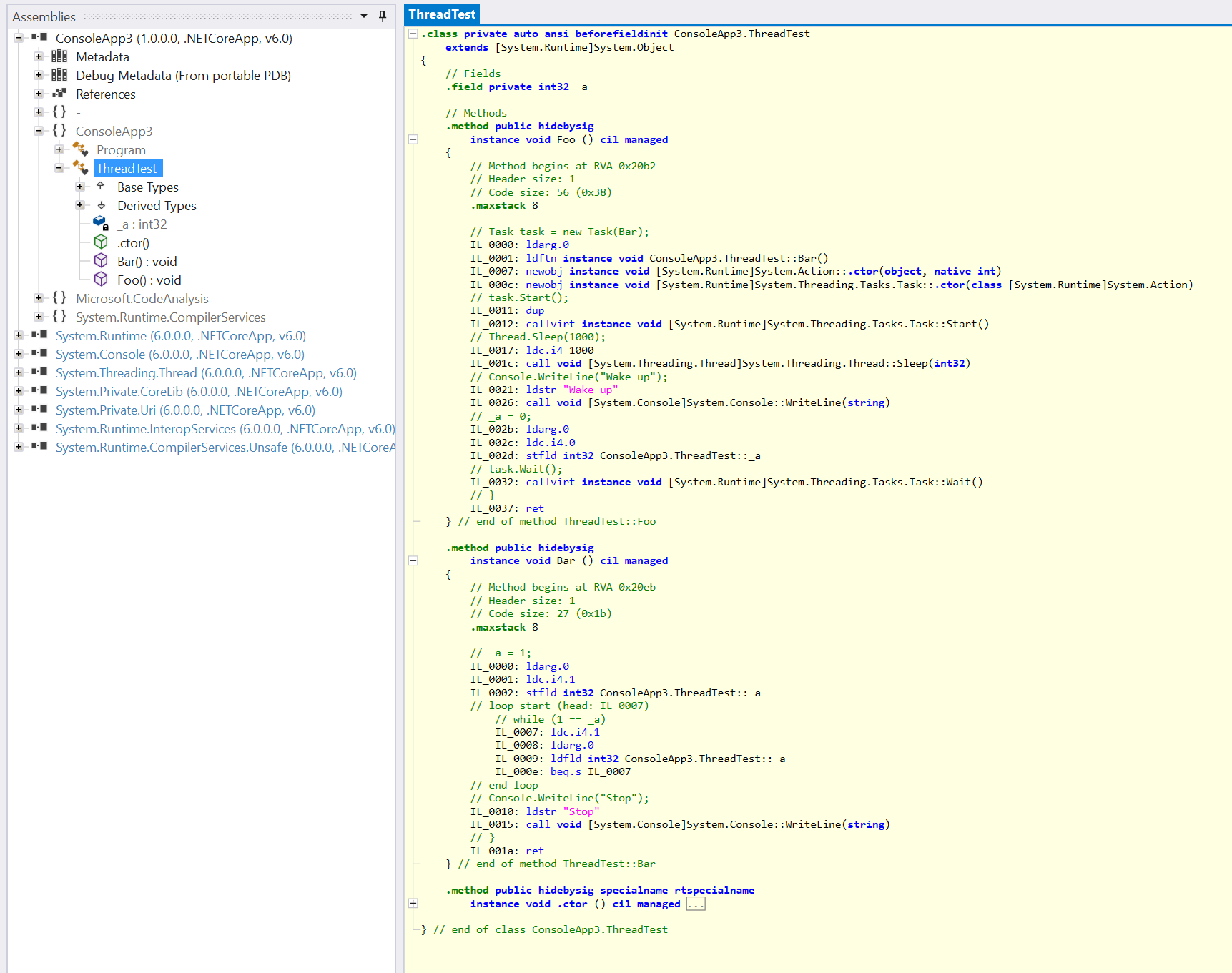Click the Bar() method icon

pyautogui.click(x=101, y=261)
